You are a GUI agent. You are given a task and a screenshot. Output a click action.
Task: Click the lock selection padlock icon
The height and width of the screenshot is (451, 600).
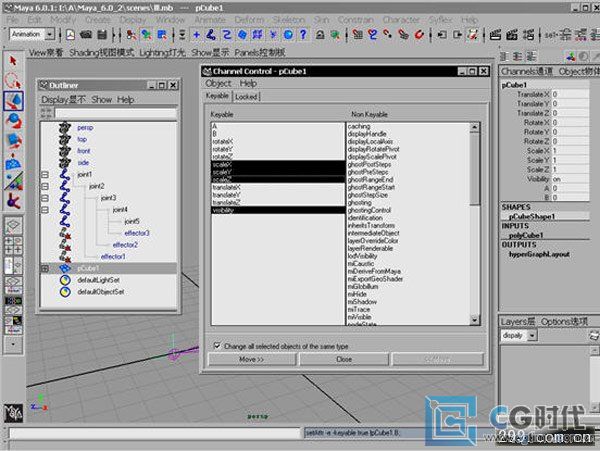click(320, 35)
